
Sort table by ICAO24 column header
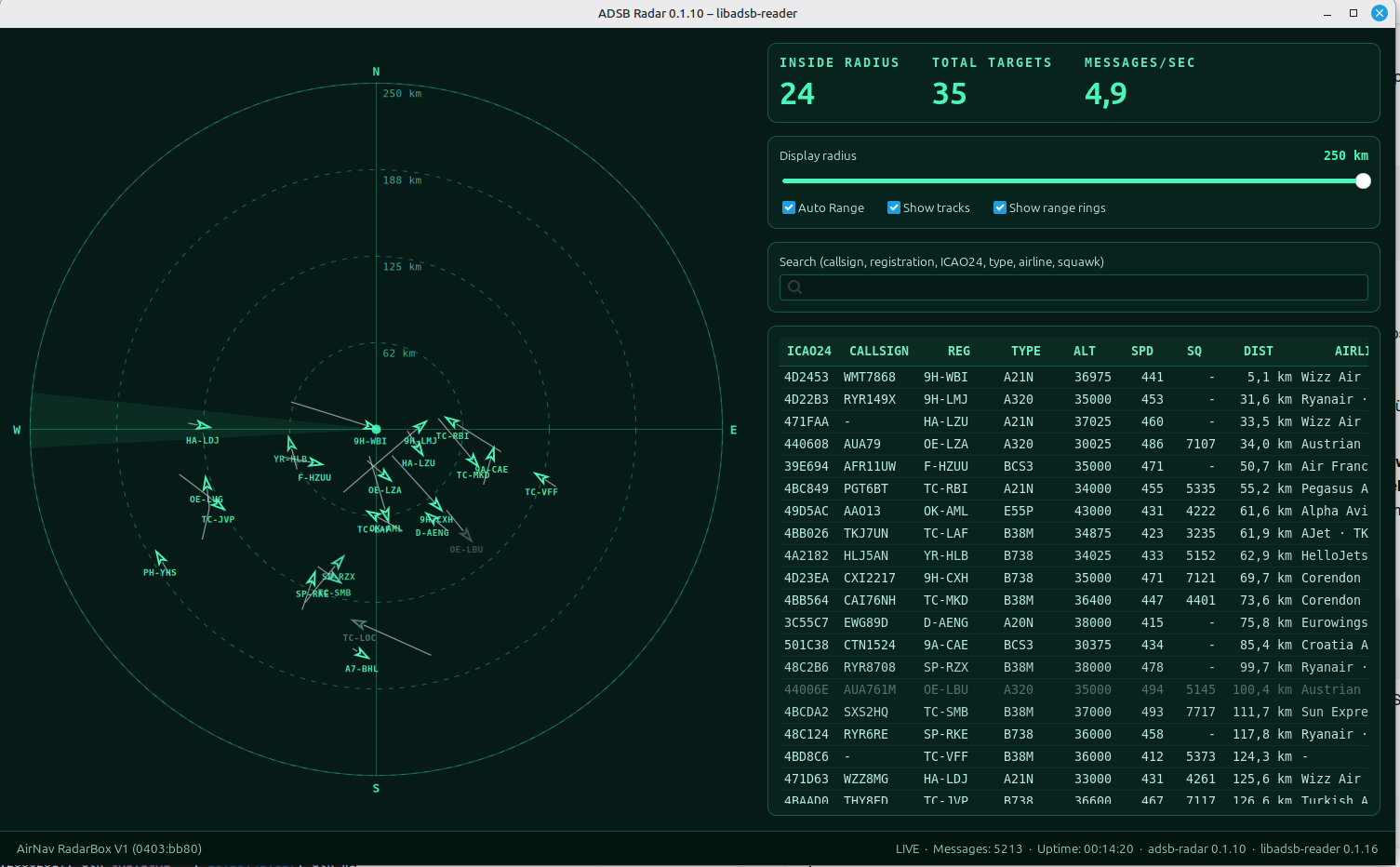tap(809, 351)
